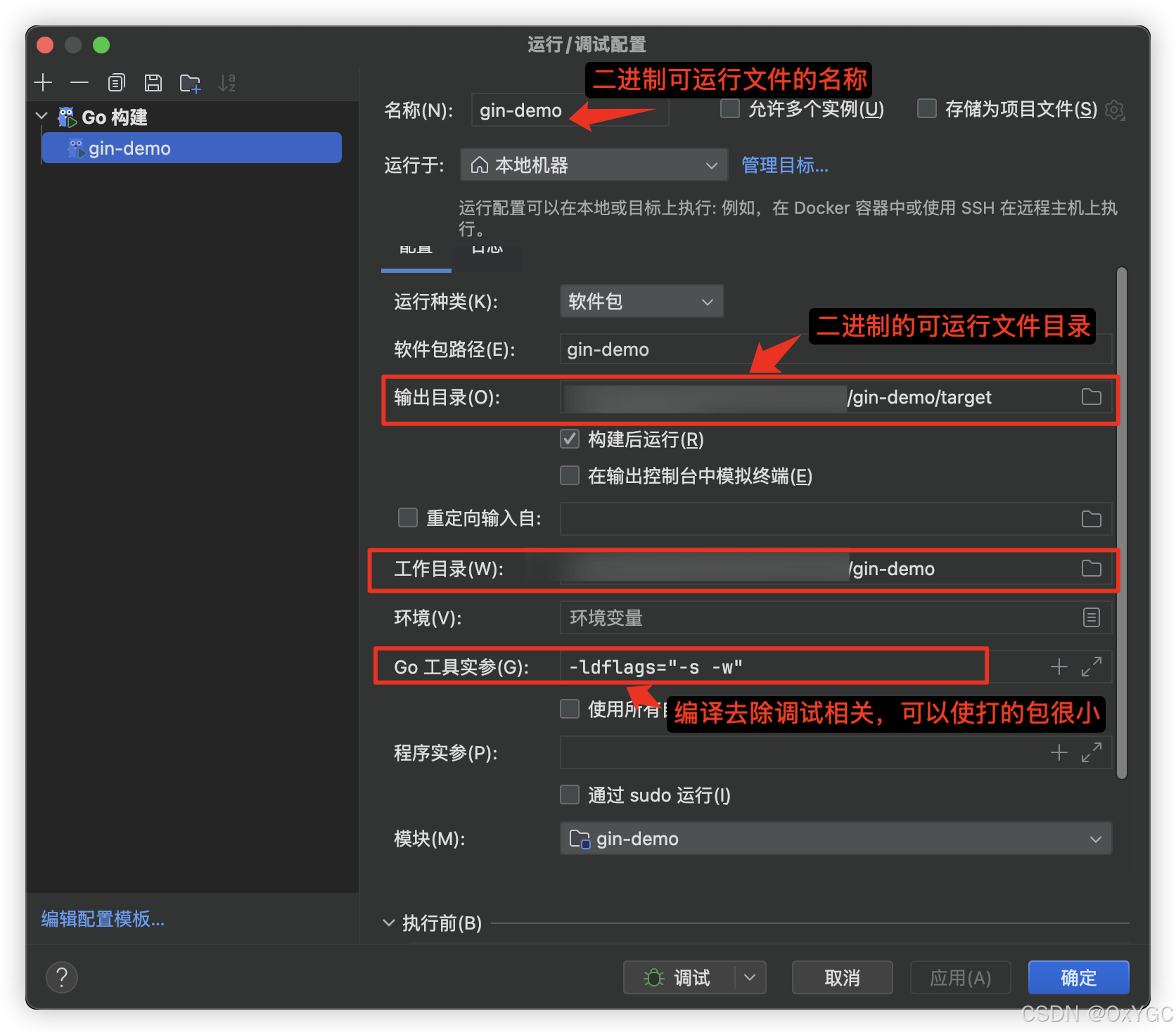
Task: Add an item to program arguments
Action: (1059, 752)
